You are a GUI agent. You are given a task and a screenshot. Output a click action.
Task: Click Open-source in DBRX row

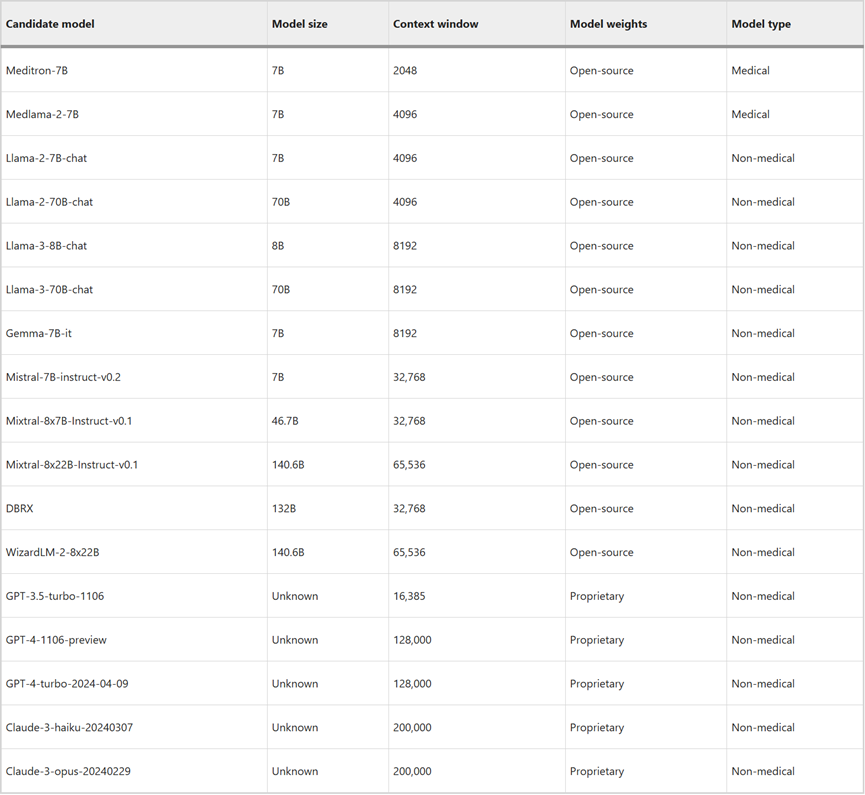pyautogui.click(x=601, y=509)
